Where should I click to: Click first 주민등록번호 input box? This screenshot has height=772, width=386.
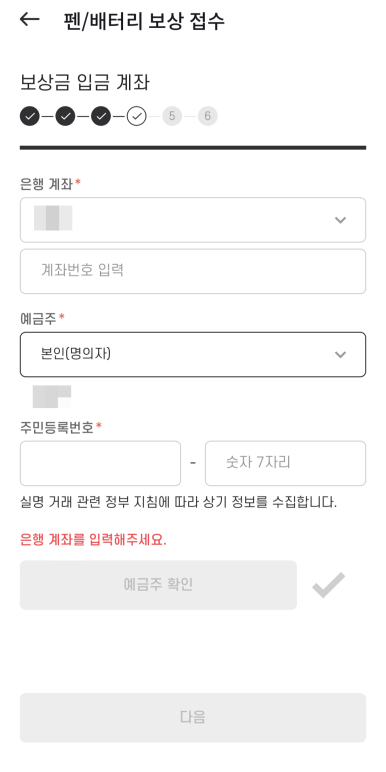tap(100, 463)
